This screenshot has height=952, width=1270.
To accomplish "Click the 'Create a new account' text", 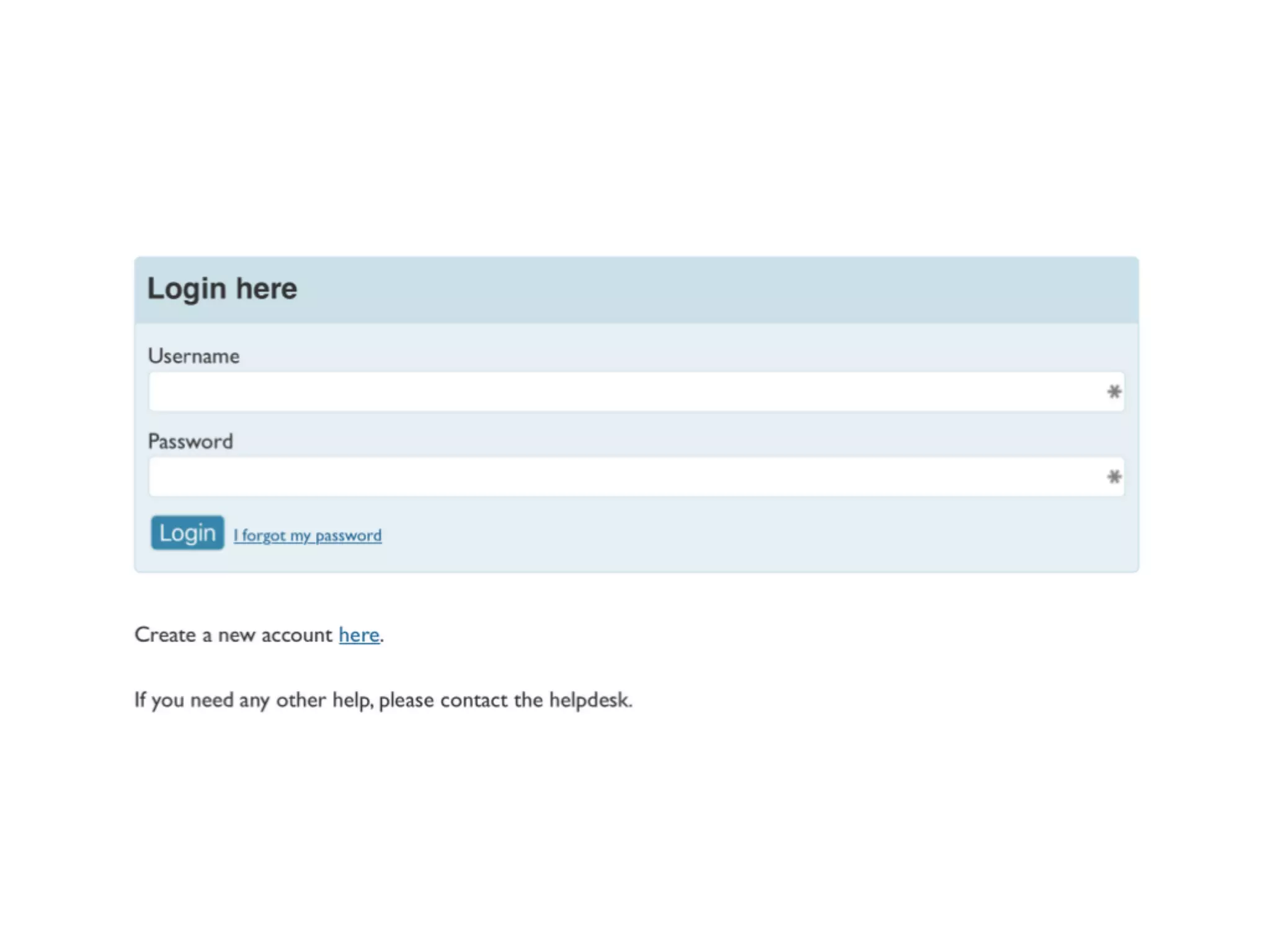I will 233,635.
